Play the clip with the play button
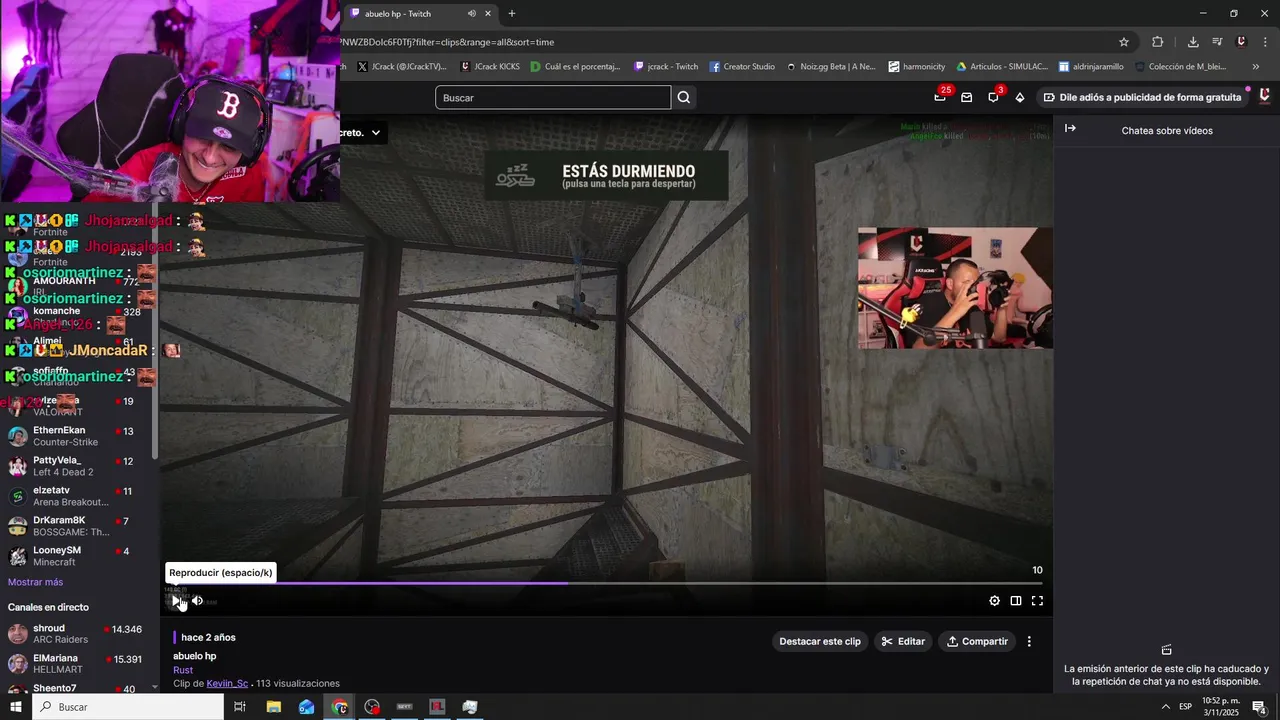The height and width of the screenshot is (720, 1280). 176,601
